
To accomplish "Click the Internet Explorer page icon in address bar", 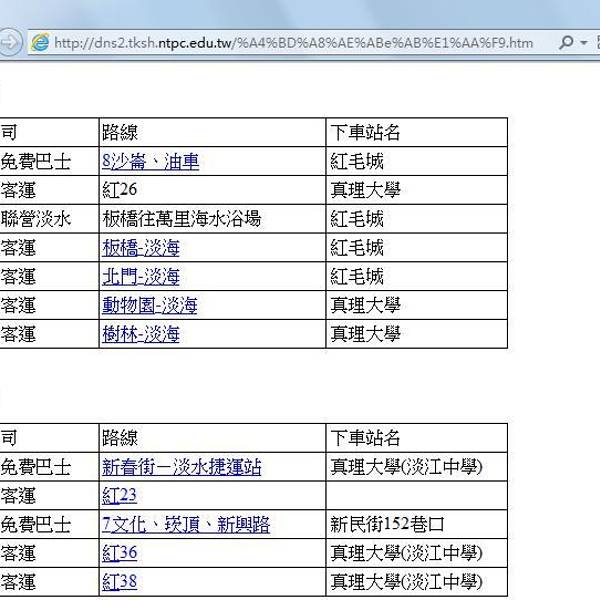I will tap(40, 43).
